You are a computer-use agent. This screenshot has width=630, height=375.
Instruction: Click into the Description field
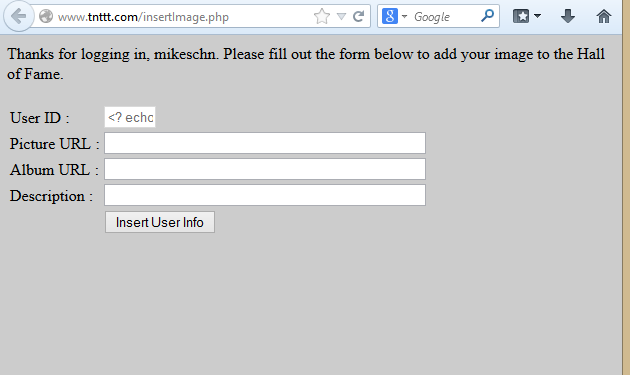[x=265, y=195]
